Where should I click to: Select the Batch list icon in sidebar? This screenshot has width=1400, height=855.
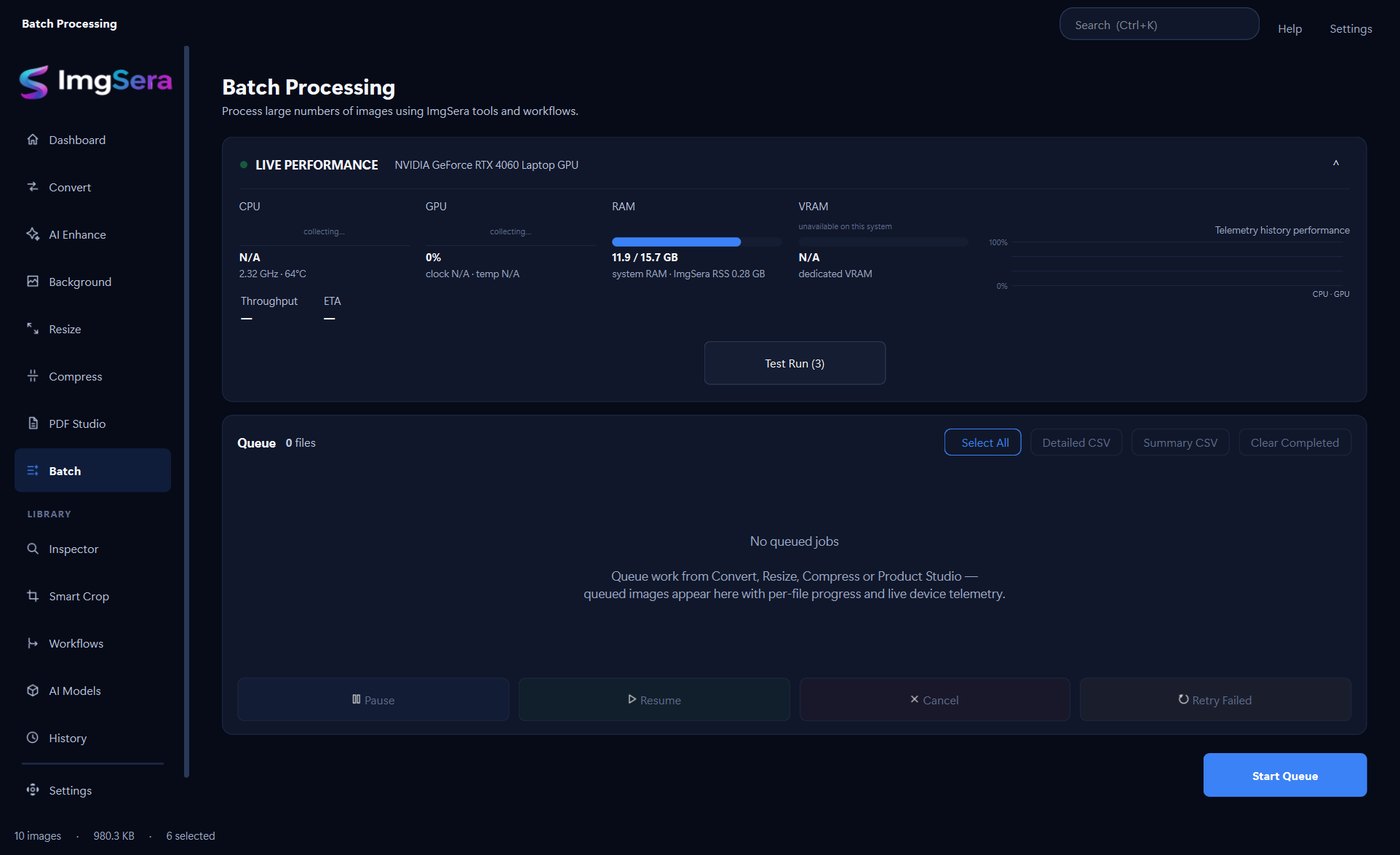pos(33,471)
